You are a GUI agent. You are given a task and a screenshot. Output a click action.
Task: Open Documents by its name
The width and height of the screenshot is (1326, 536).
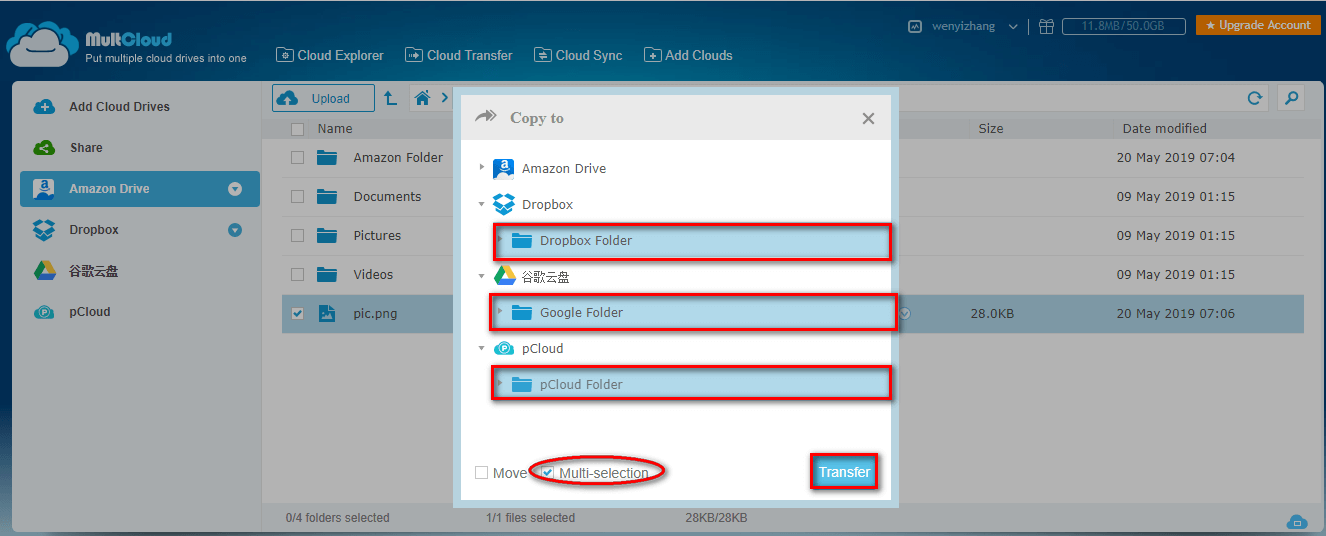pos(387,196)
